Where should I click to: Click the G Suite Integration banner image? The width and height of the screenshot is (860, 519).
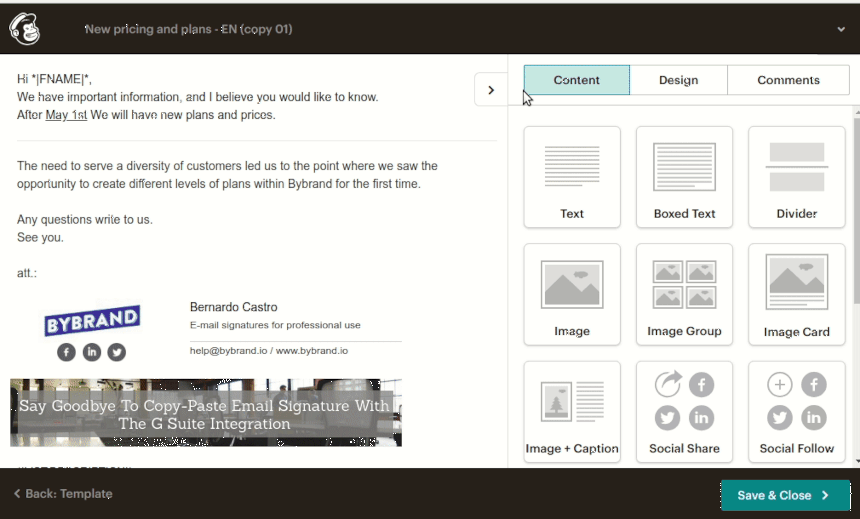[x=206, y=412]
